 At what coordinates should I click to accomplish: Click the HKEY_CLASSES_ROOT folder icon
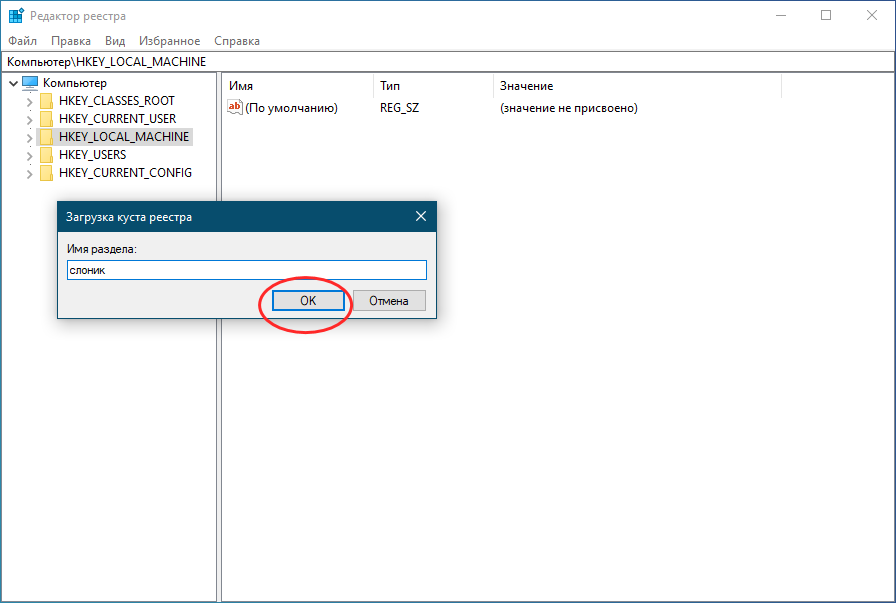pos(47,101)
